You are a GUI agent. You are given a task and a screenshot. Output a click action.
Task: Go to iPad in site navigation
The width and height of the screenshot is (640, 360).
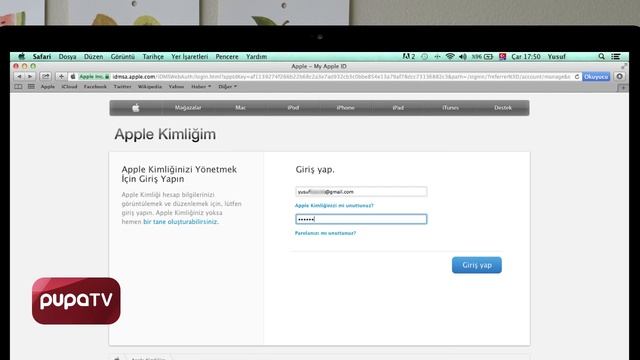coord(398,108)
